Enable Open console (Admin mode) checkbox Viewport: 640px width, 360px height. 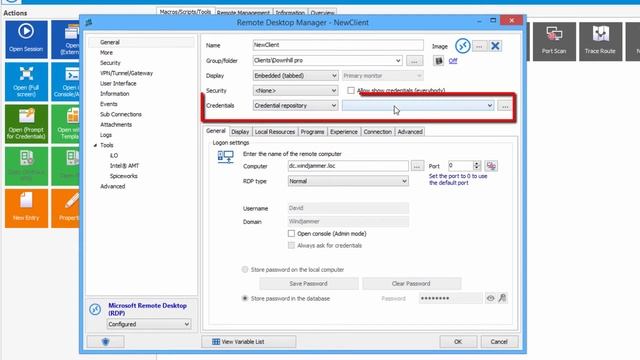click(x=291, y=233)
